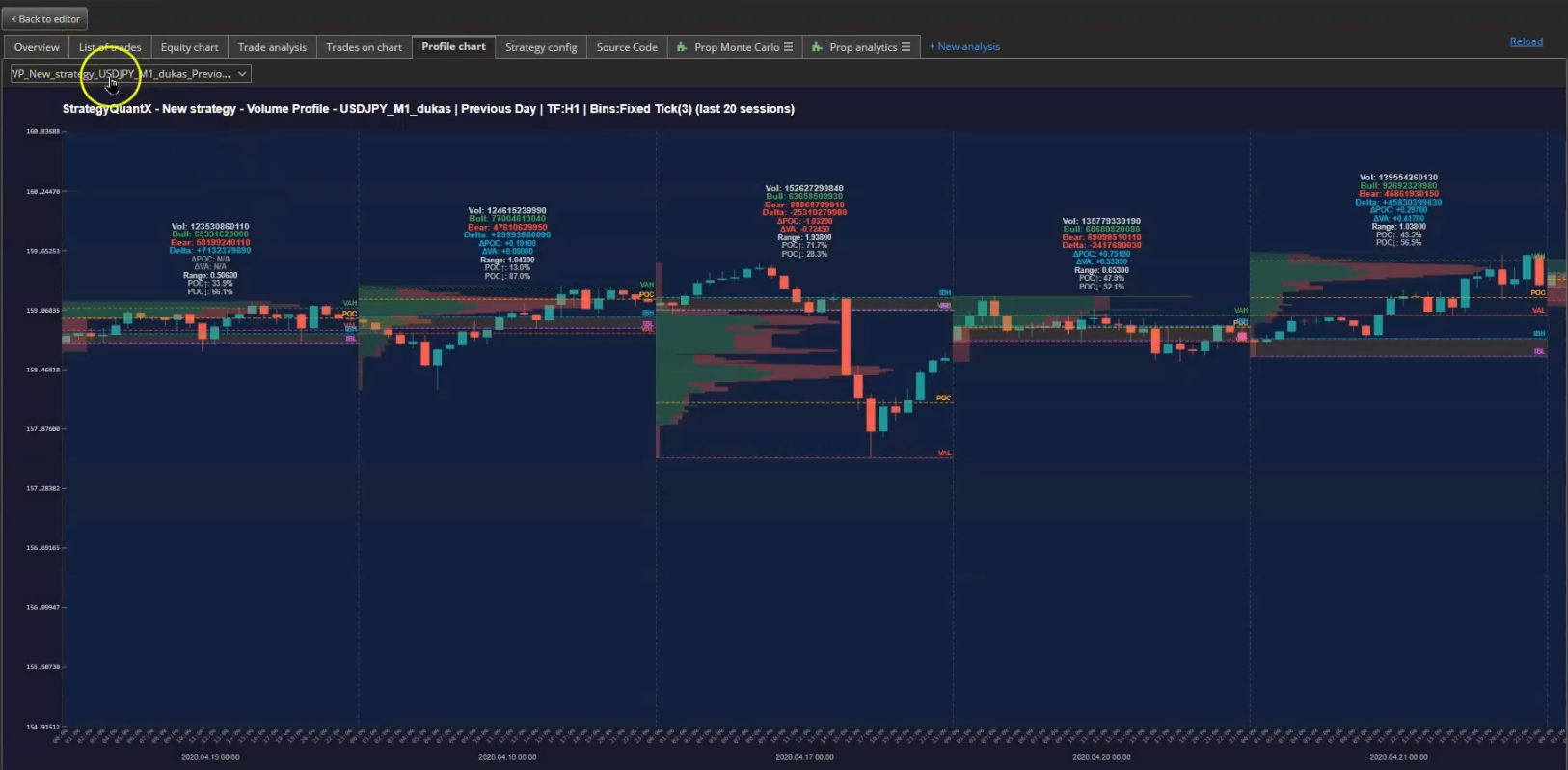1568x770 pixels.
Task: Click the 2026.04.21 00:00 date label
Action: tap(1398, 757)
